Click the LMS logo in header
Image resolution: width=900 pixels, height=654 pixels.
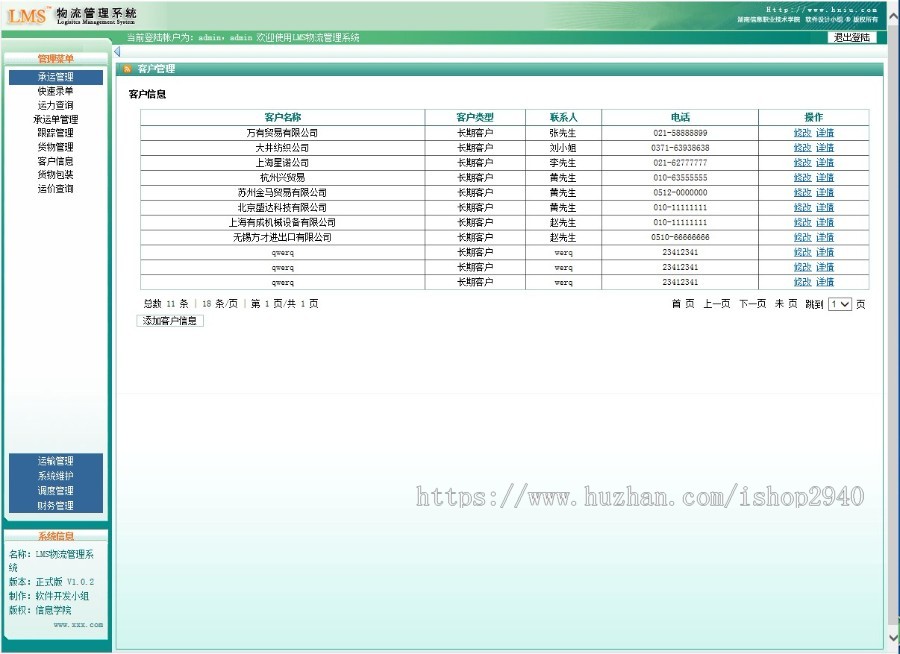(x=26, y=16)
